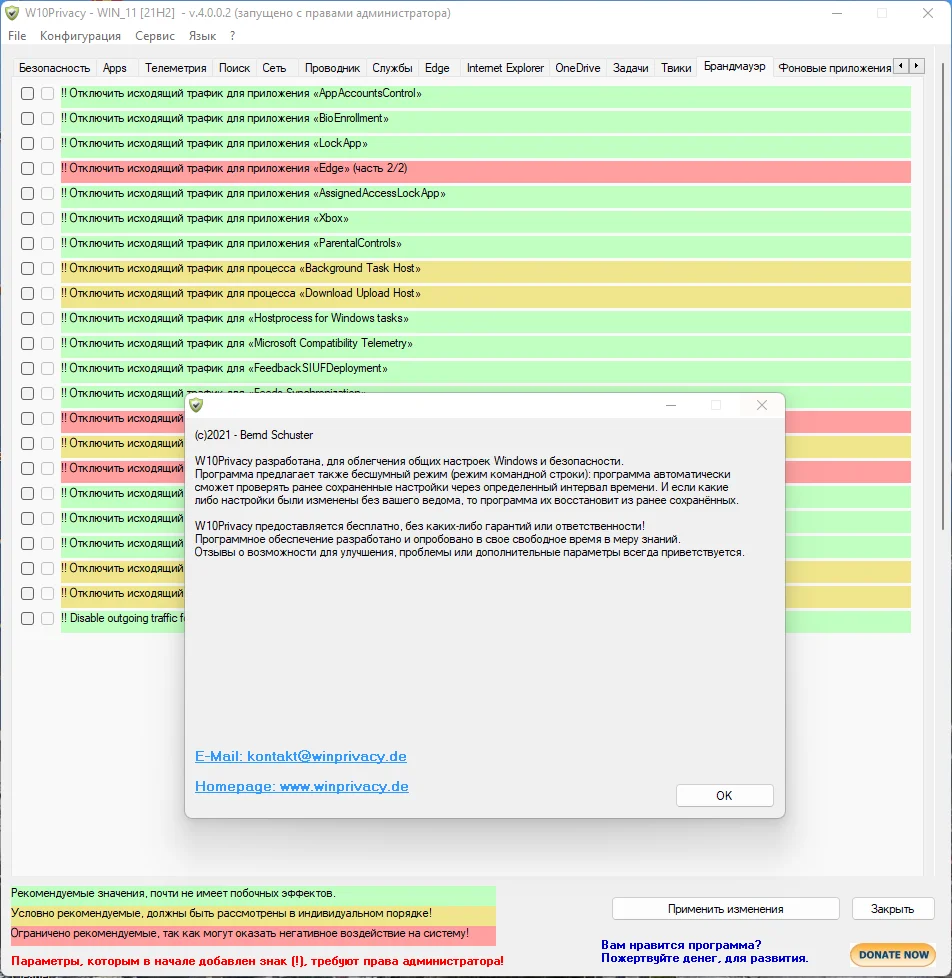The width and height of the screenshot is (952, 978).
Task: Check first box for «Microsoft Compatibility Telemetry»
Action: (x=27, y=344)
